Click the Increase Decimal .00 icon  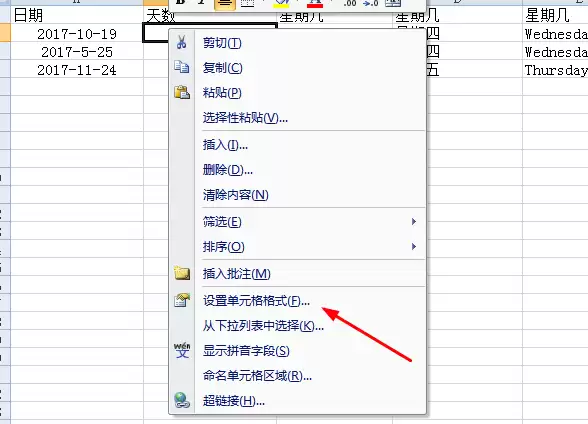350,3
